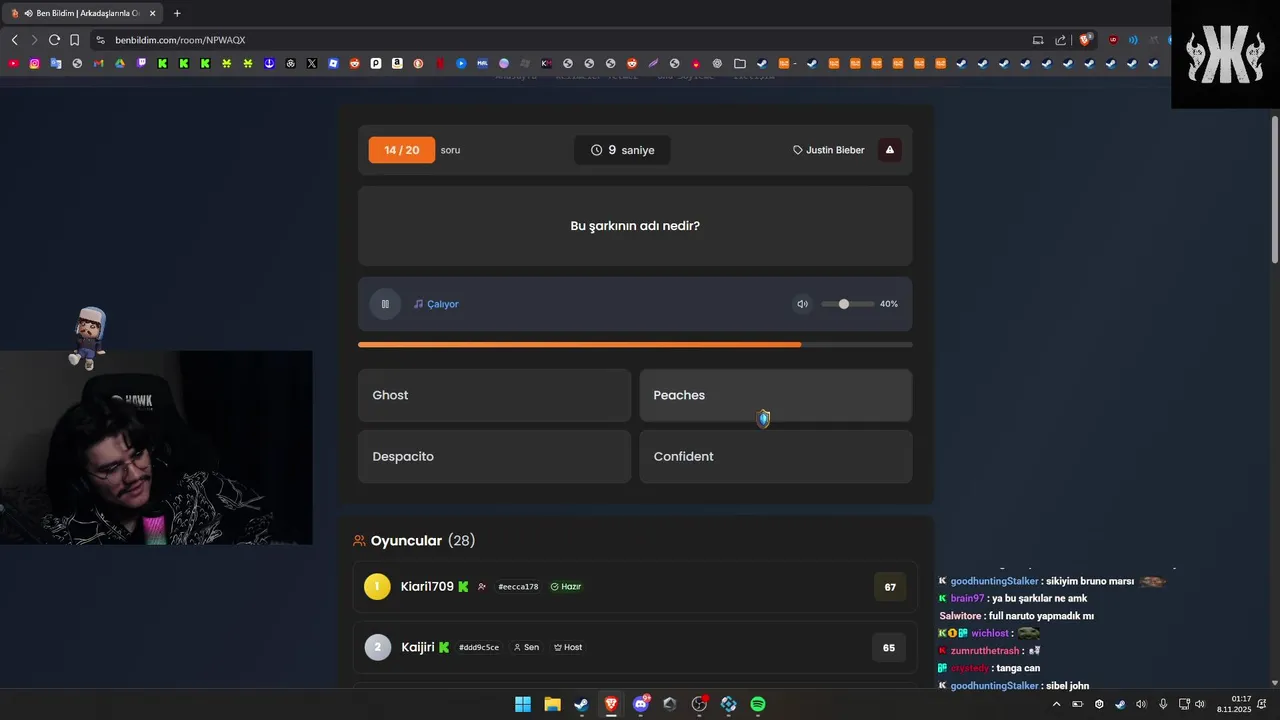Click the 14 / 20 question counter

point(401,150)
